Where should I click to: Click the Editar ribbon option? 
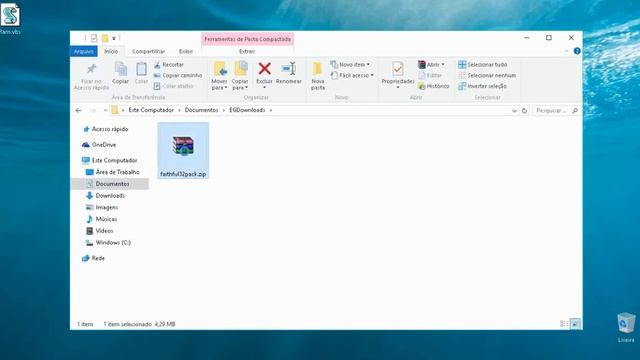pos(430,76)
